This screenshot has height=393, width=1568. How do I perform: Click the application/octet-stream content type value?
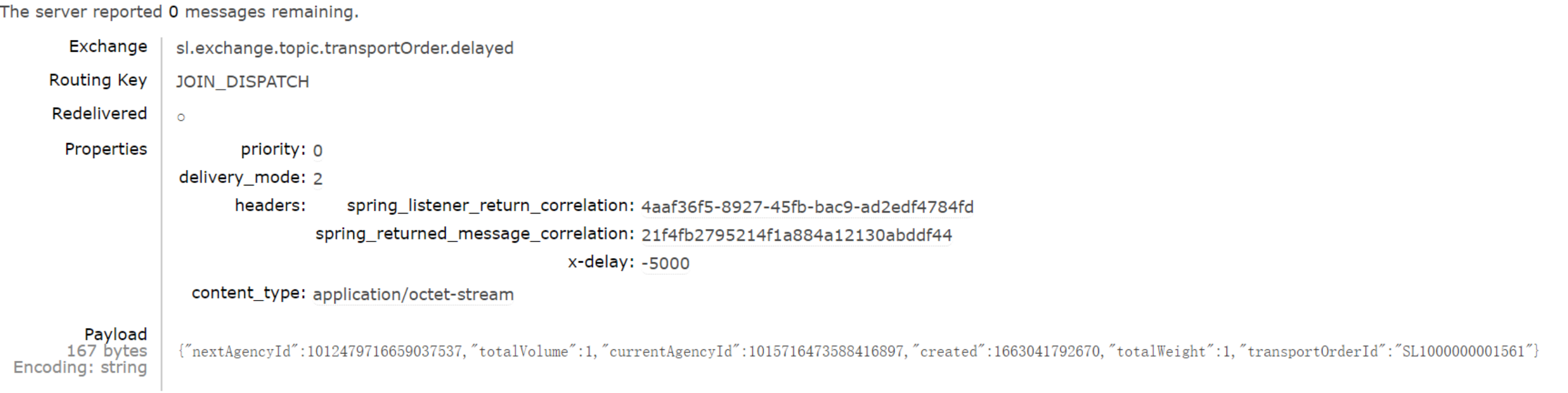point(413,294)
